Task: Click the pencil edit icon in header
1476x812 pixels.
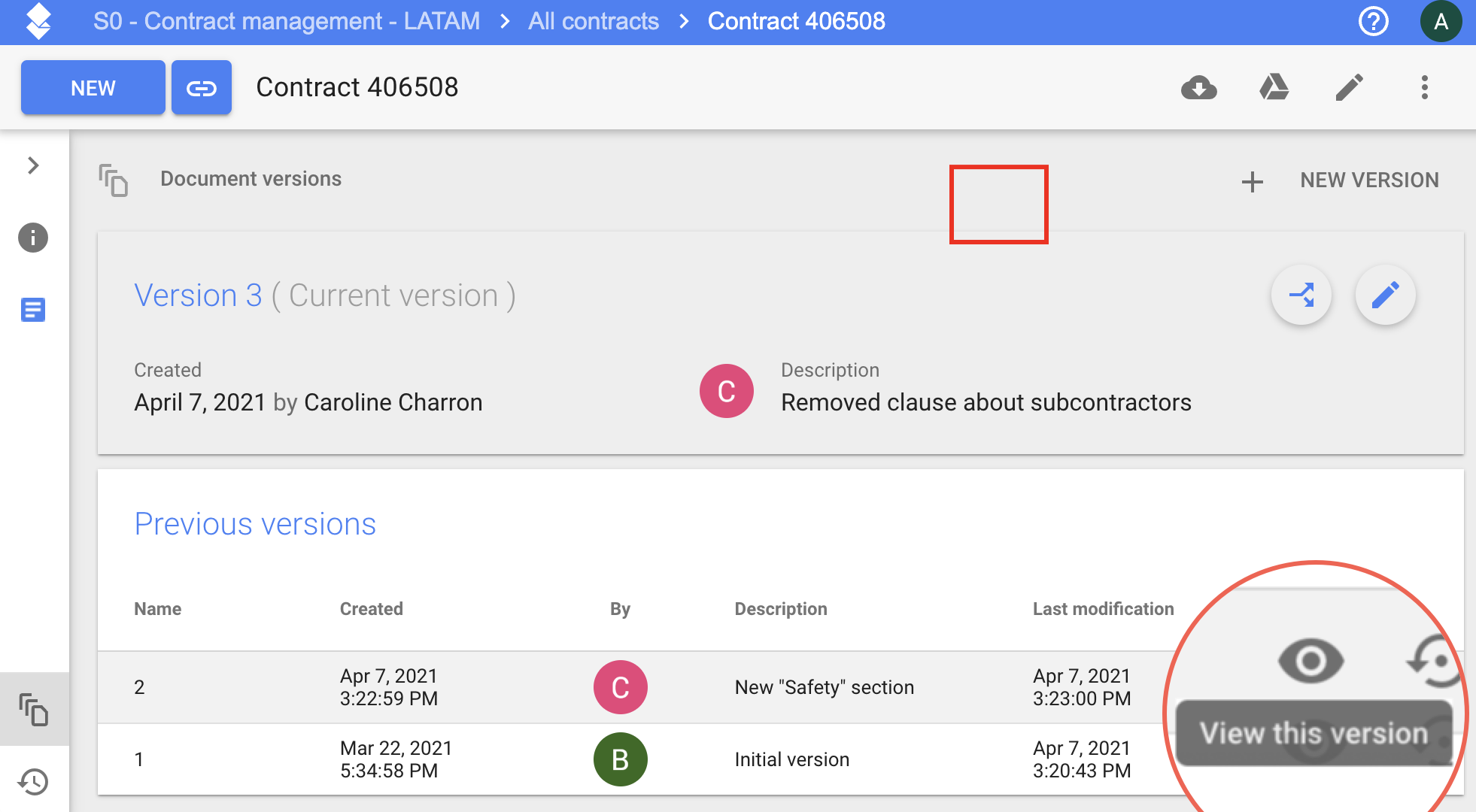Action: click(1349, 88)
